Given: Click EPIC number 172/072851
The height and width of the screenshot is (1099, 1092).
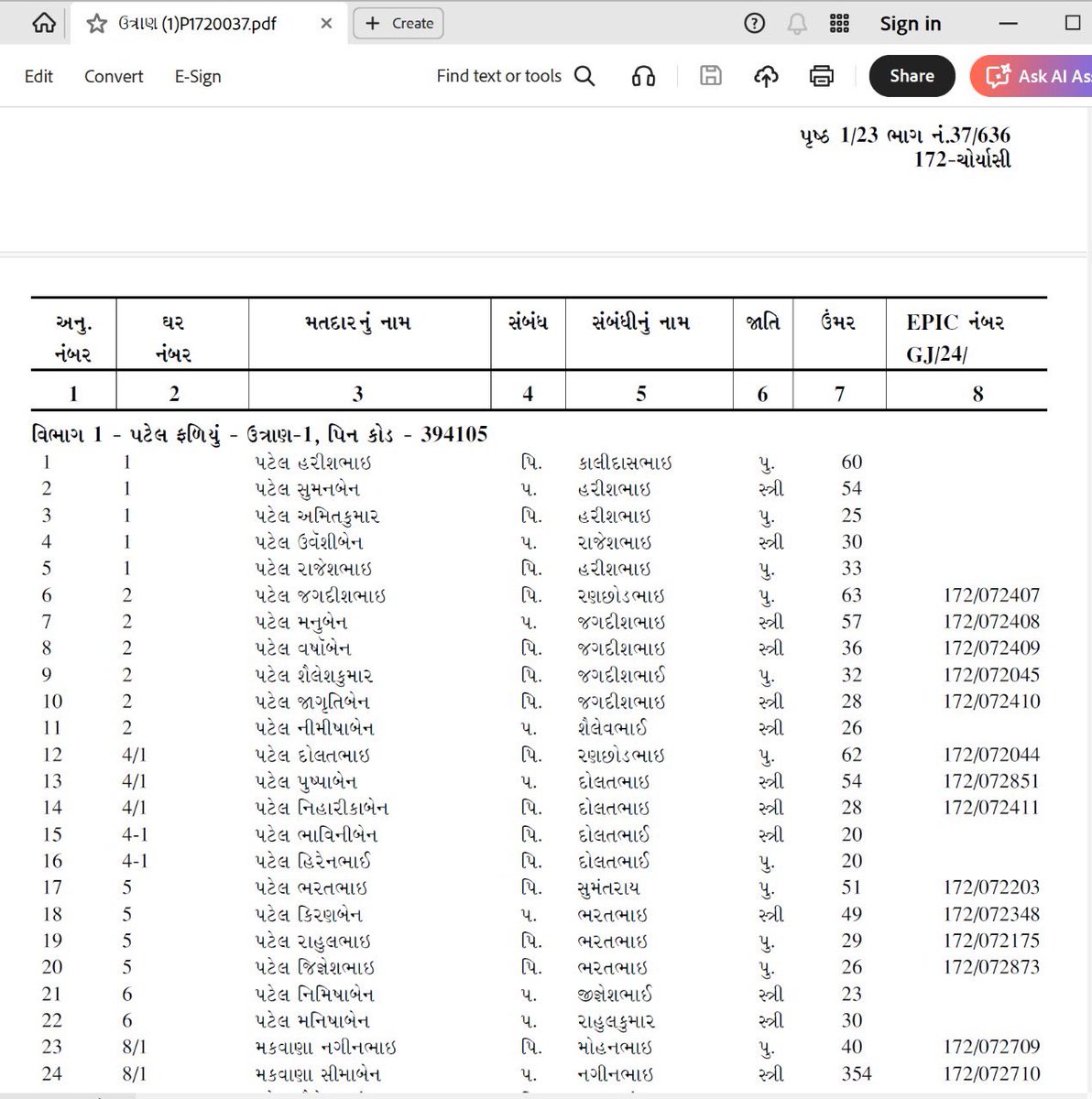Looking at the screenshot, I should (x=991, y=781).
